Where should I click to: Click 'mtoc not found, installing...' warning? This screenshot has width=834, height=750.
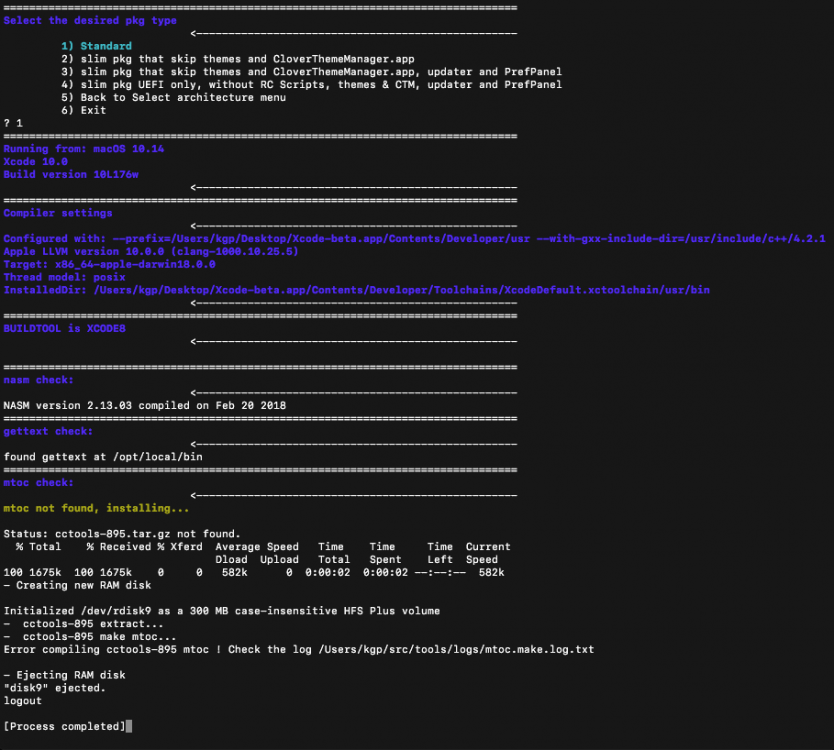click(96, 509)
